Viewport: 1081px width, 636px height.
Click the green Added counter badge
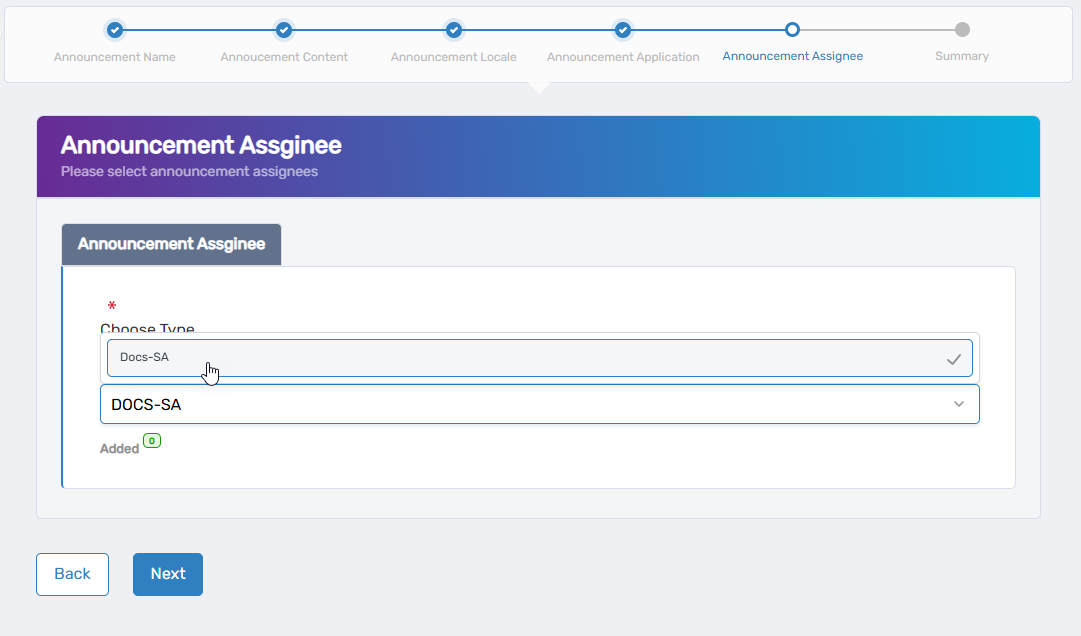[x=151, y=440]
